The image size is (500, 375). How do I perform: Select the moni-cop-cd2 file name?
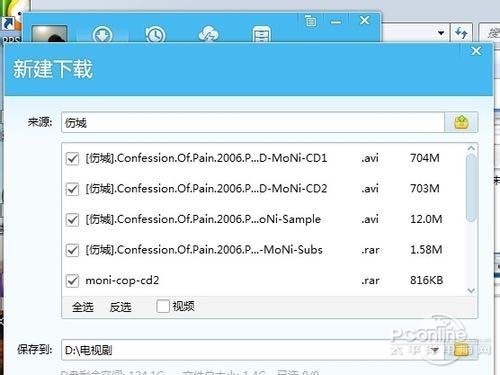point(122,280)
